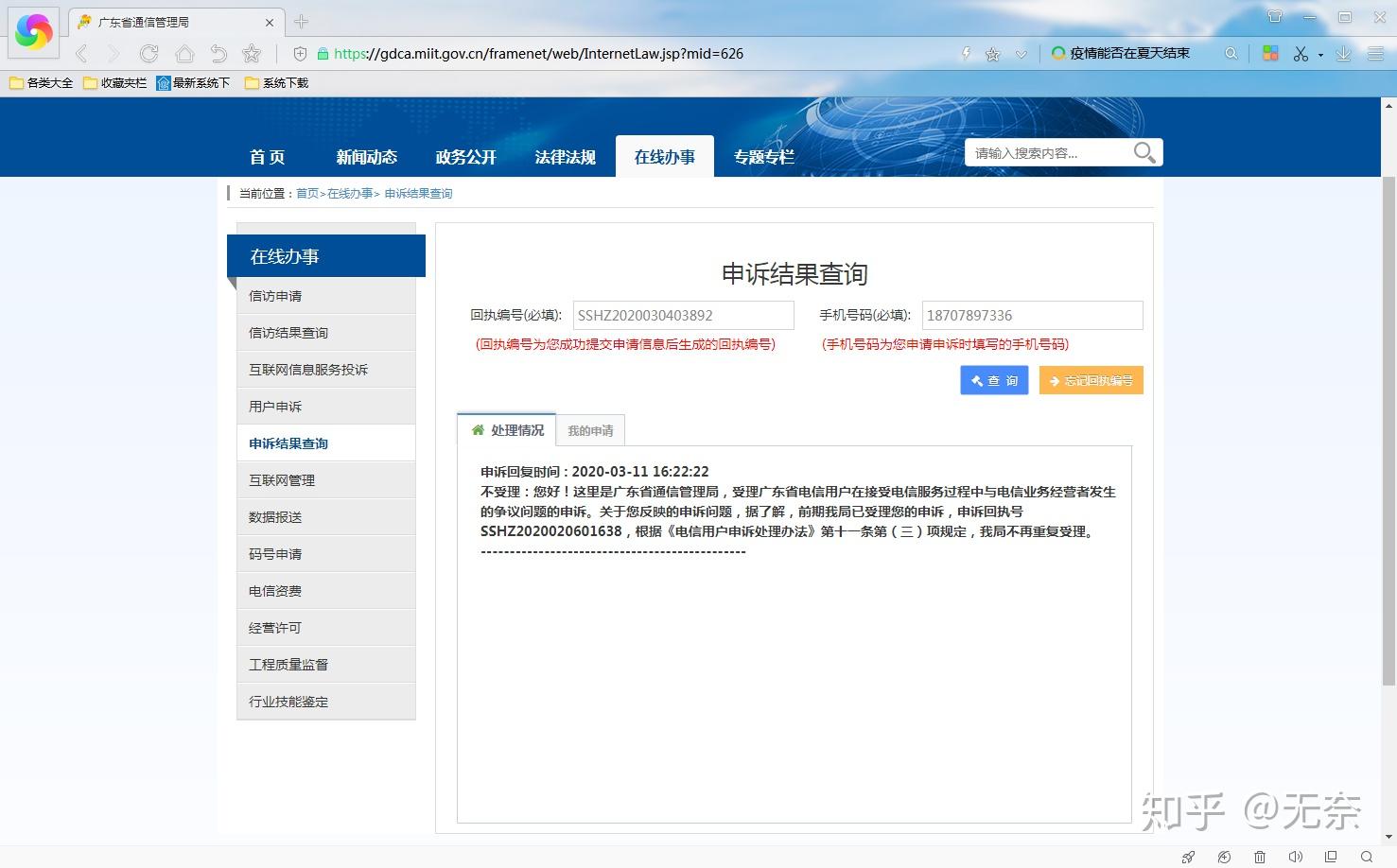The width and height of the screenshot is (1397, 868).
Task: Close the 广东省通信管理局 browser tab
Action: pyautogui.click(x=270, y=22)
